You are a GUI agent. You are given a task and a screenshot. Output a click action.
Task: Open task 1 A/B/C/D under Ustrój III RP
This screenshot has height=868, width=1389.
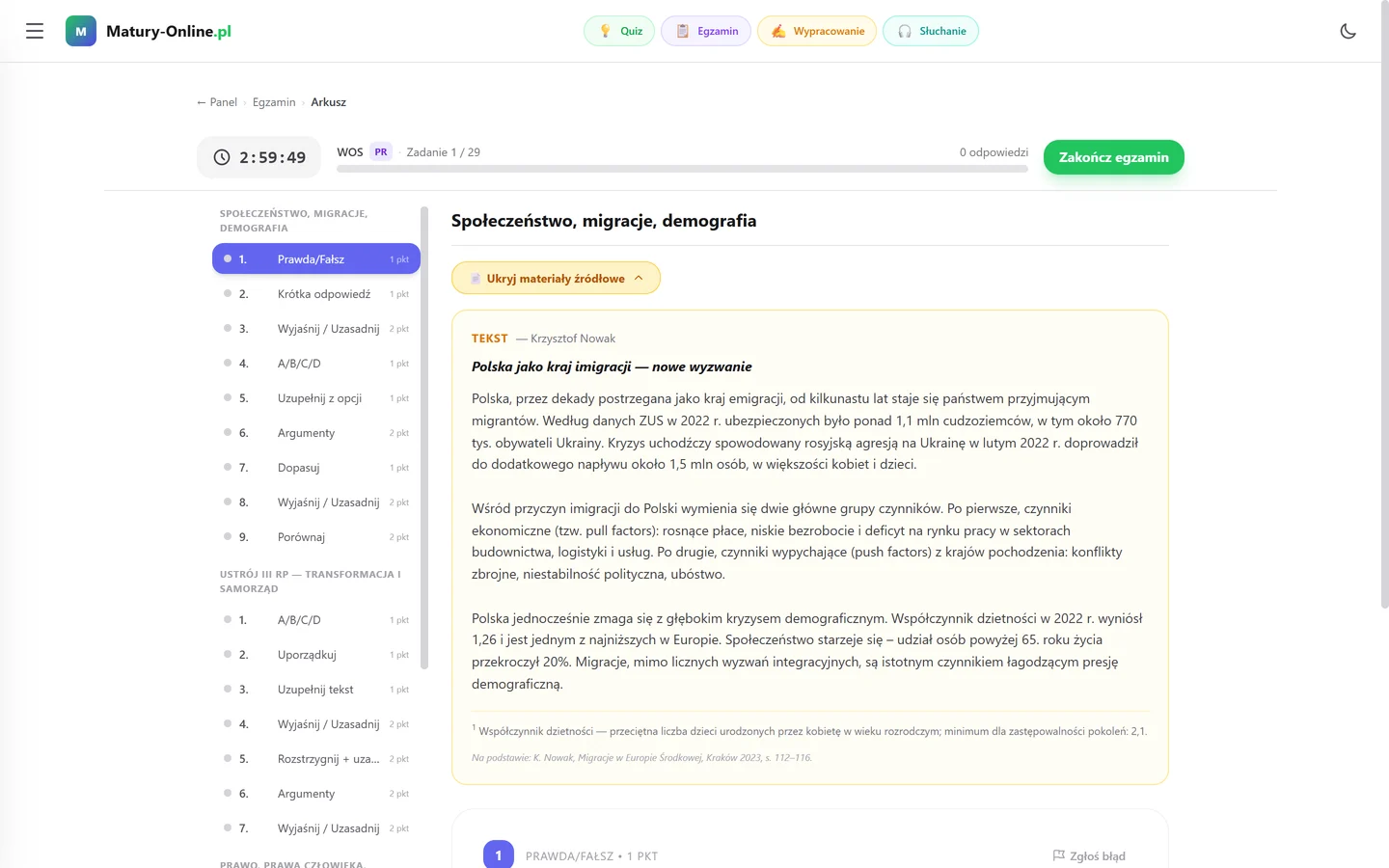pyautogui.click(x=316, y=619)
